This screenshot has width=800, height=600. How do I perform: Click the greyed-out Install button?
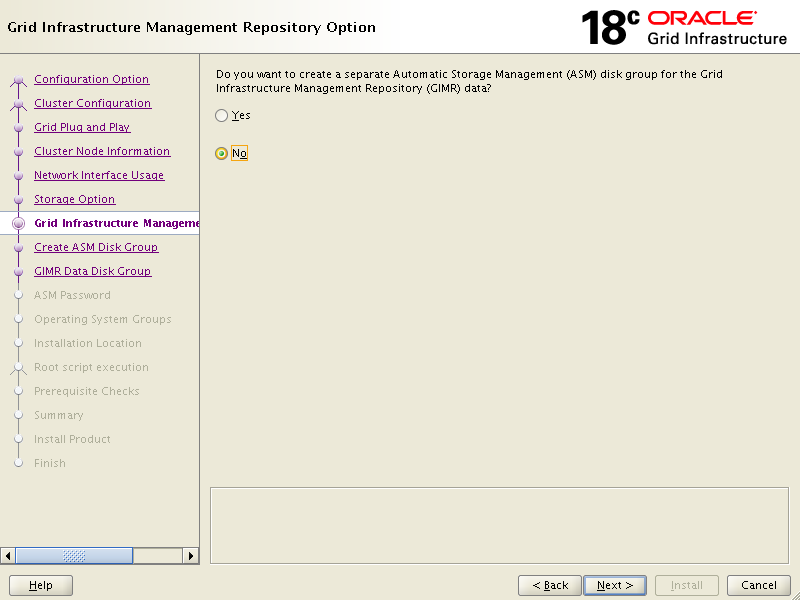687,585
